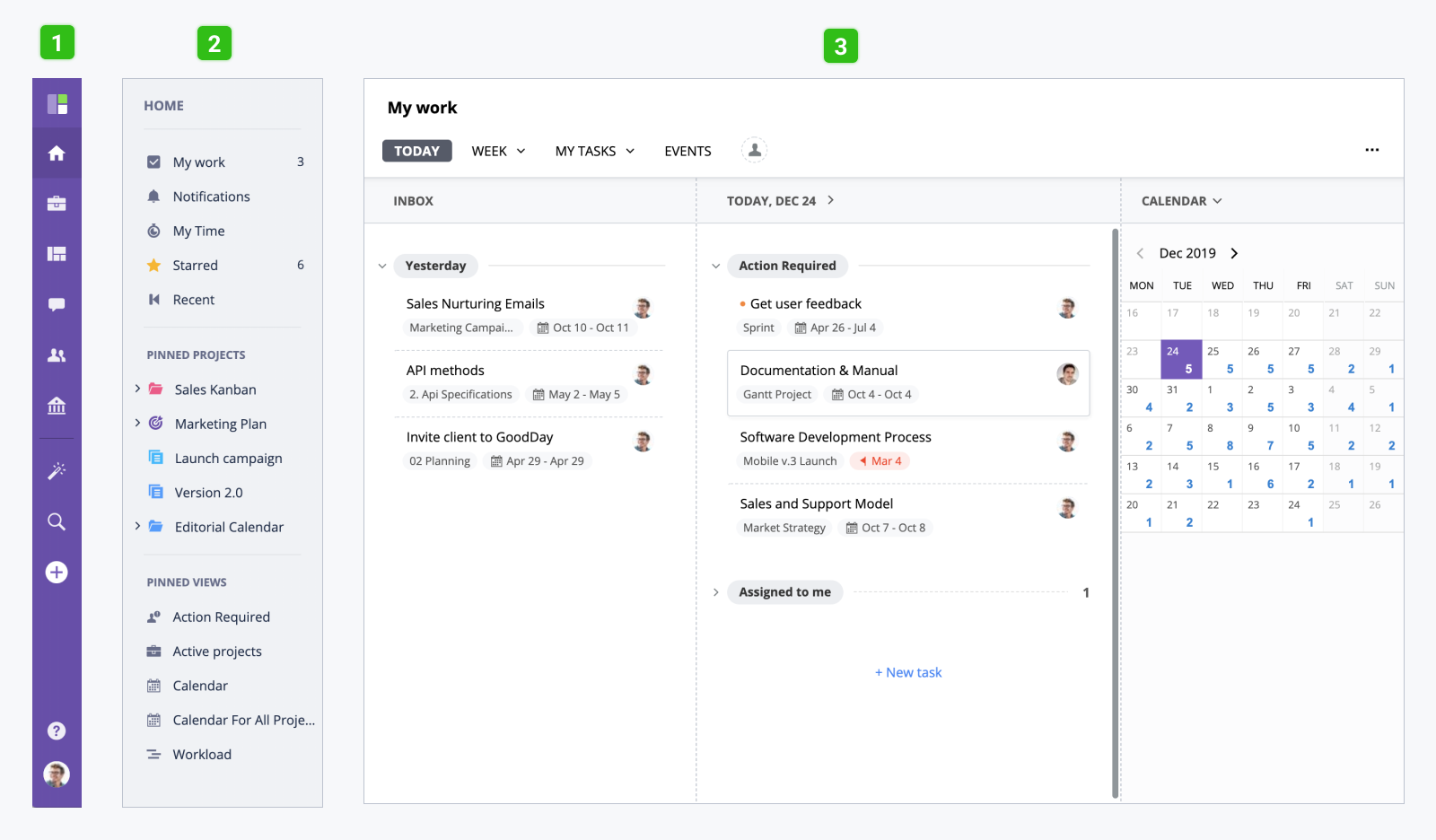1436x840 pixels.
Task: Select the TODAY tab
Action: [416, 151]
